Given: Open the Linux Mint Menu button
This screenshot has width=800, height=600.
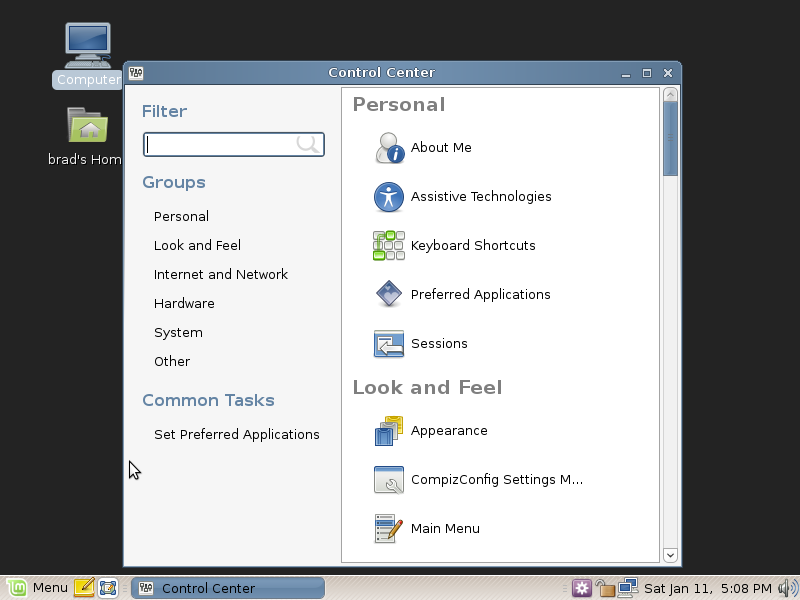Looking at the screenshot, I should click(x=38, y=588).
